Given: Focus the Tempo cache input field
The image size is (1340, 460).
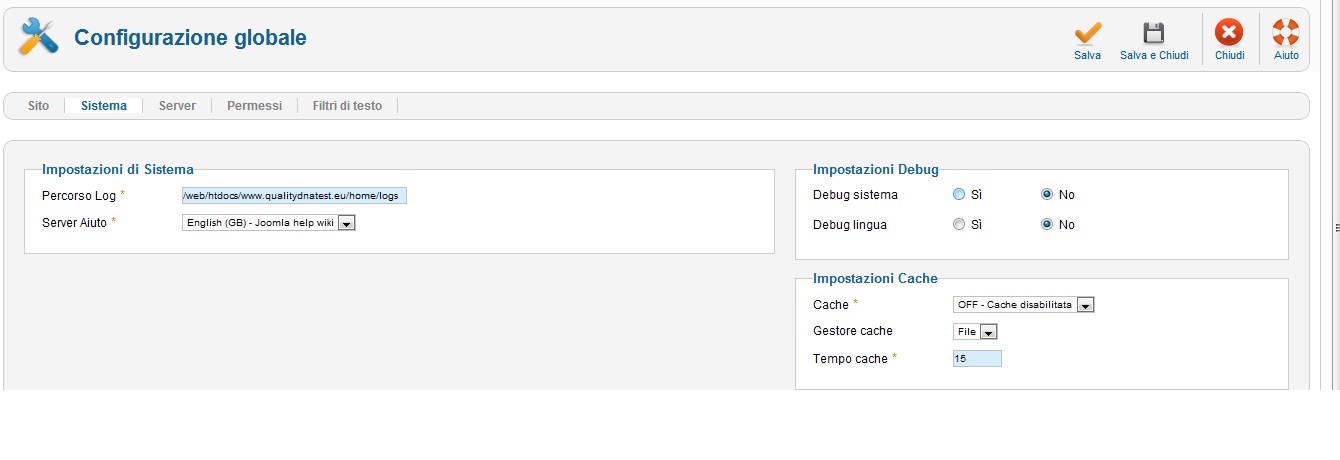Looking at the screenshot, I should click(x=977, y=359).
